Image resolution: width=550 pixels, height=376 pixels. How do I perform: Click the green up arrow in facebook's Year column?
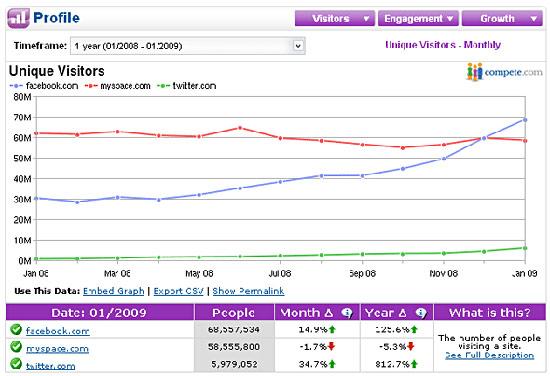[x=414, y=329]
